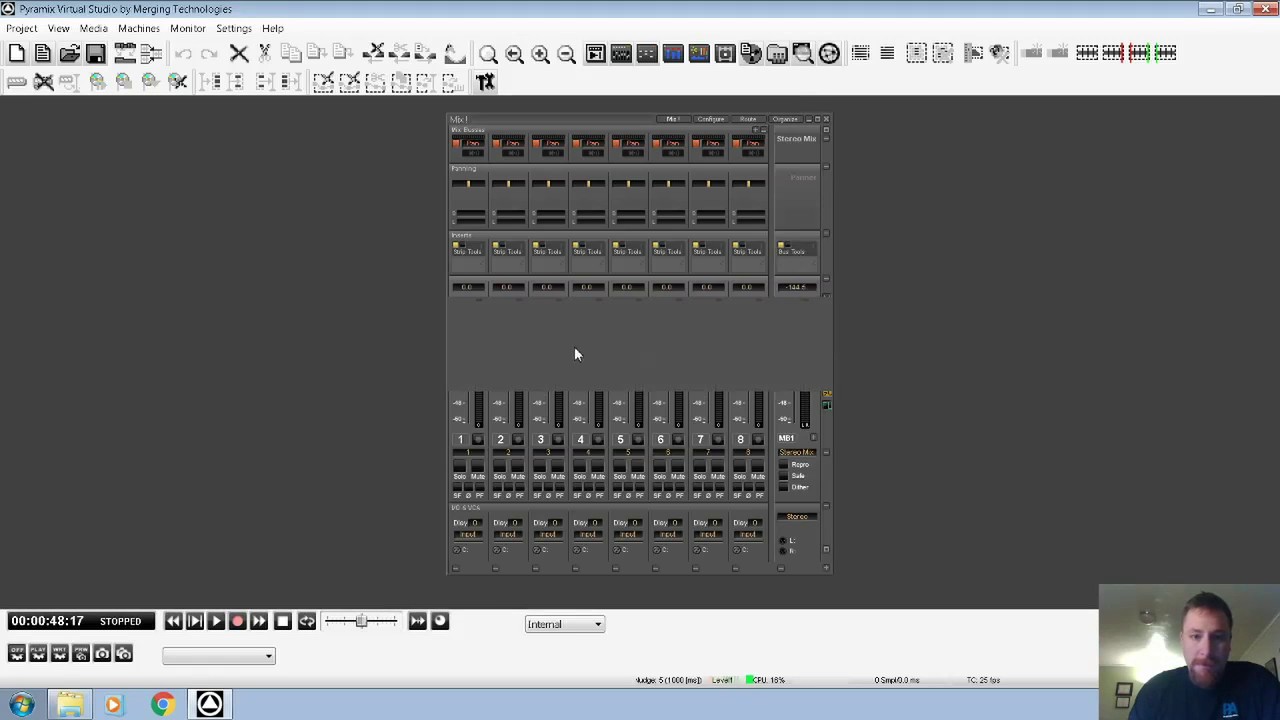This screenshot has height=720, width=1280.
Task: Click Bus Tools insert on Stereo Mix
Action: (797, 249)
